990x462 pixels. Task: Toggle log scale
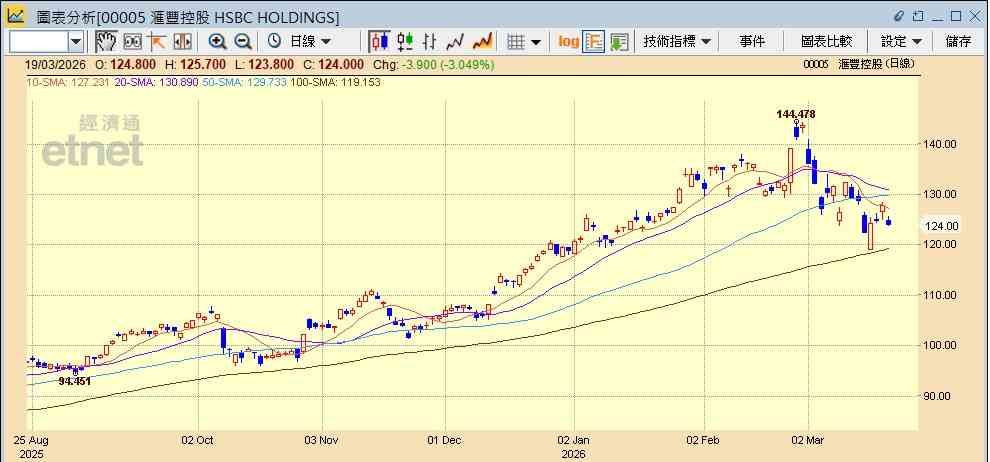(x=568, y=42)
